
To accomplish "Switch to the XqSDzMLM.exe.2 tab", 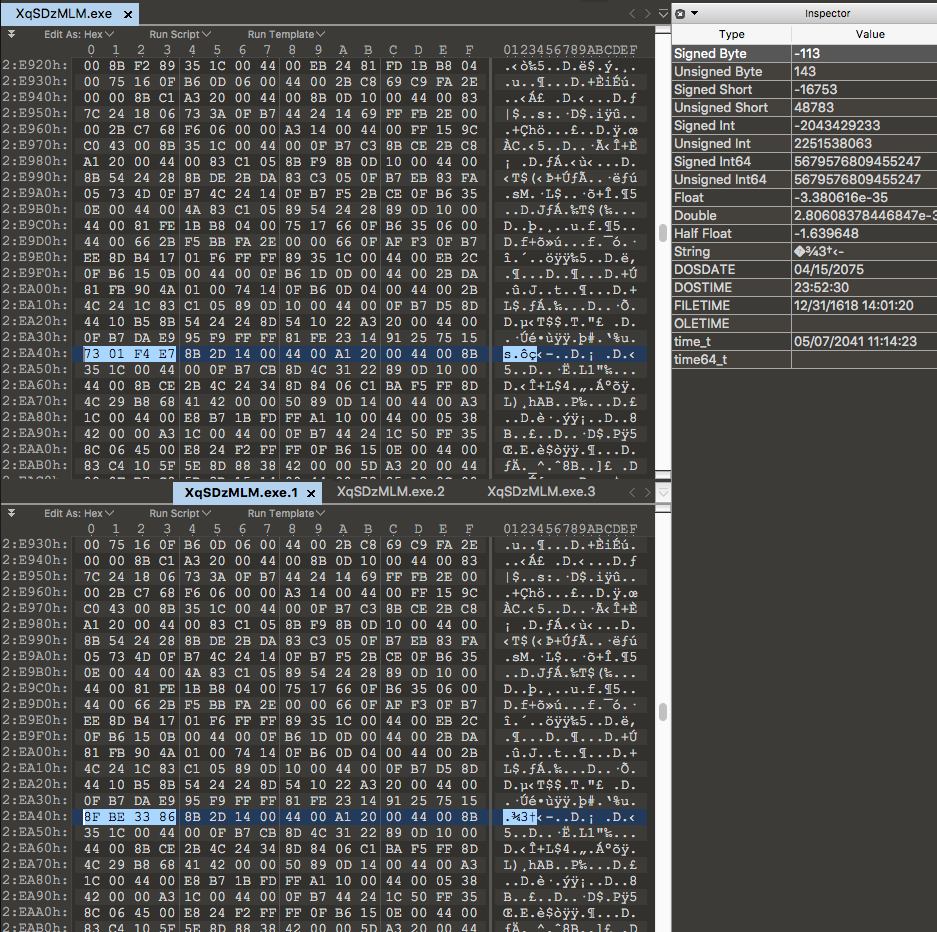I will (390, 492).
